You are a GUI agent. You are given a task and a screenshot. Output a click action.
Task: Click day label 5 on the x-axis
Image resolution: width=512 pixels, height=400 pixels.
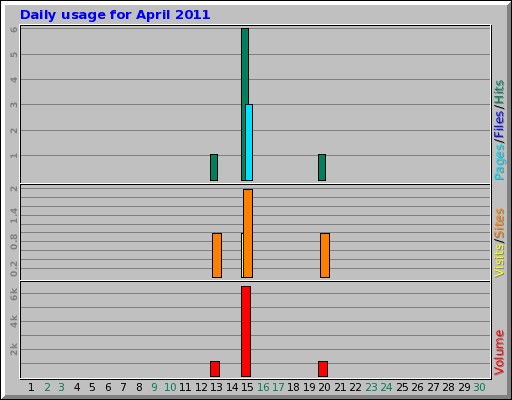pos(92,387)
